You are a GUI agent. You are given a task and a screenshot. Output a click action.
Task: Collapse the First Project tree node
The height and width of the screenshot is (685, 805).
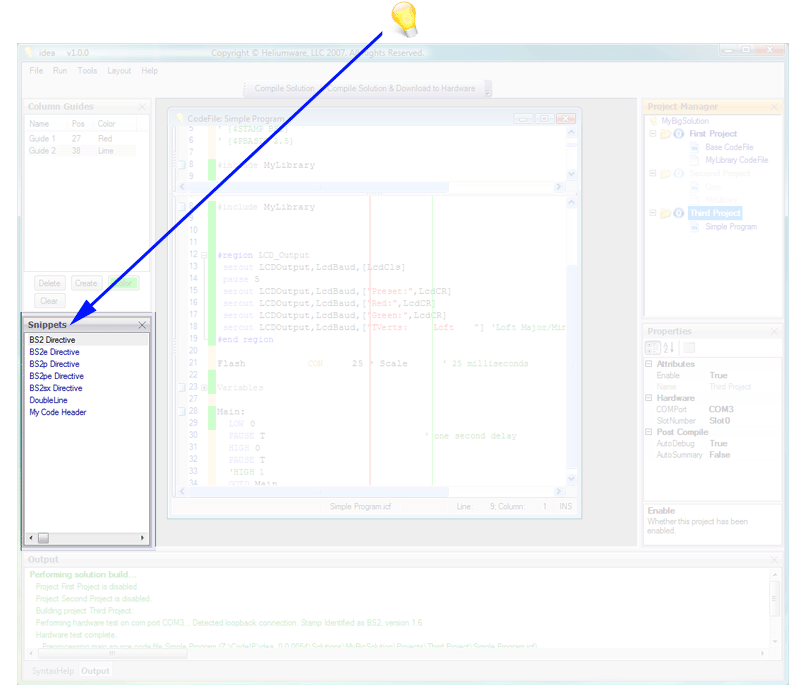(652, 134)
